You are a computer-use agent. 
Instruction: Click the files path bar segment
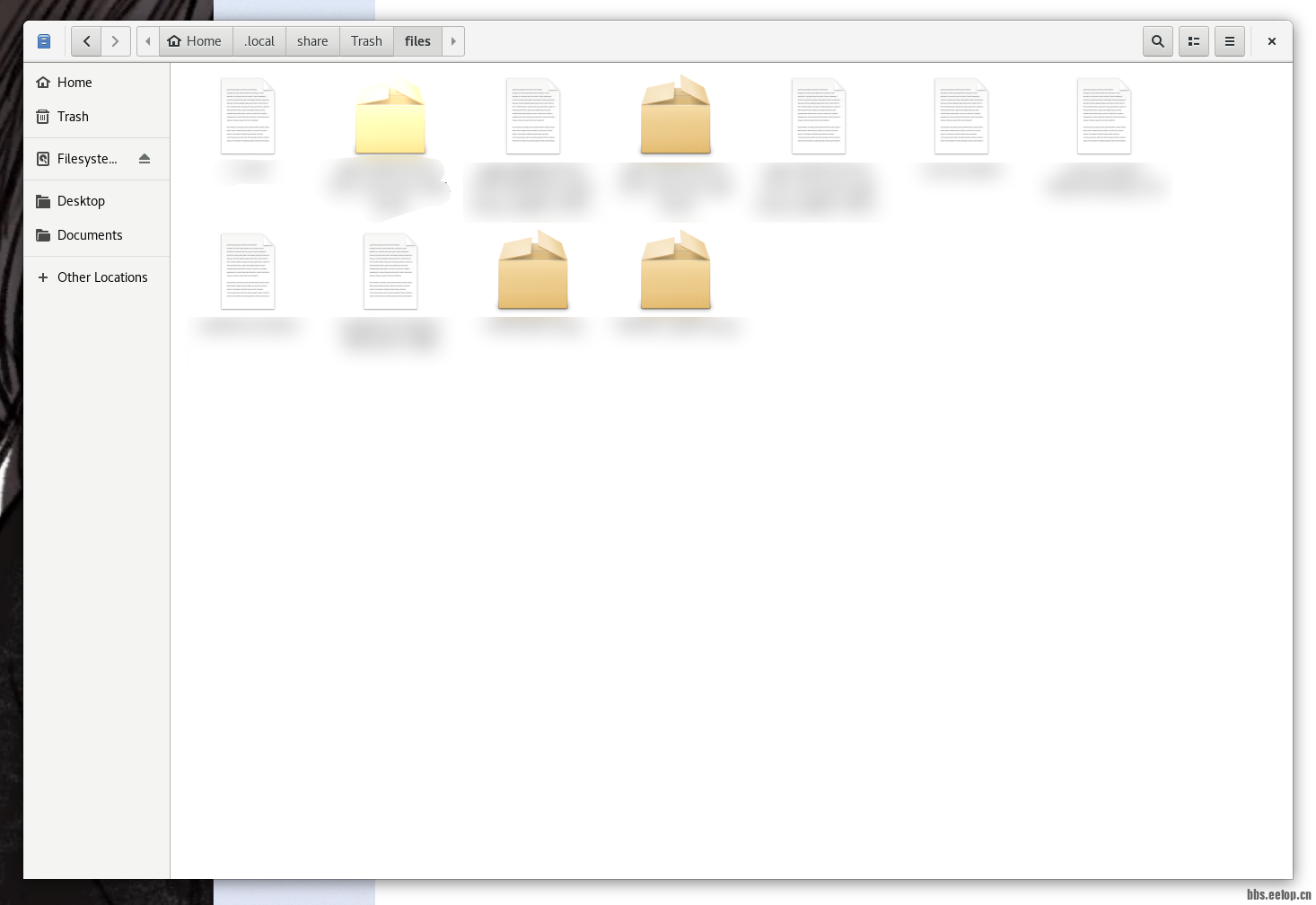coord(417,41)
